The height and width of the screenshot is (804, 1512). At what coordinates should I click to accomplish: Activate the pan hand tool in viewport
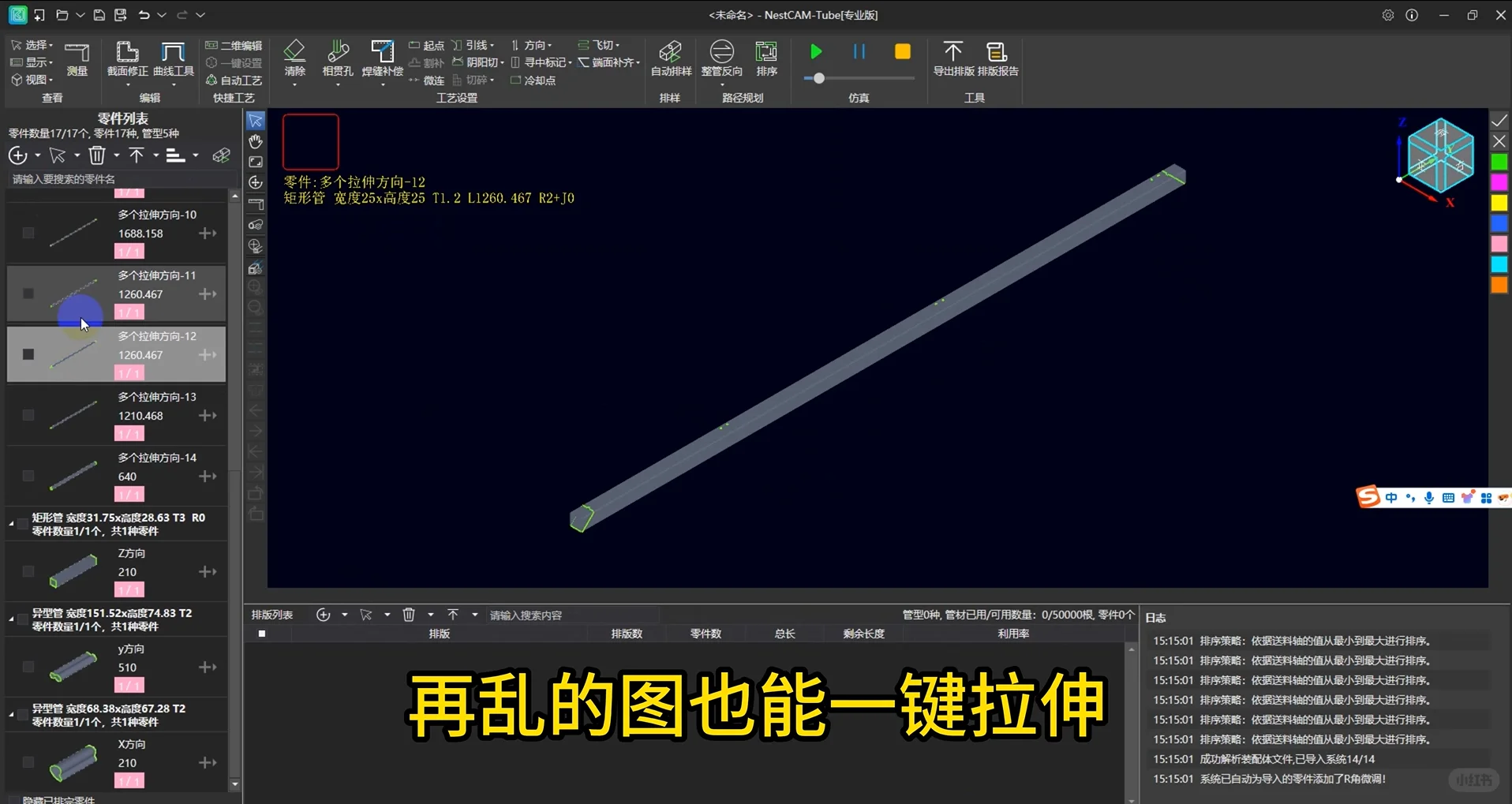(255, 142)
